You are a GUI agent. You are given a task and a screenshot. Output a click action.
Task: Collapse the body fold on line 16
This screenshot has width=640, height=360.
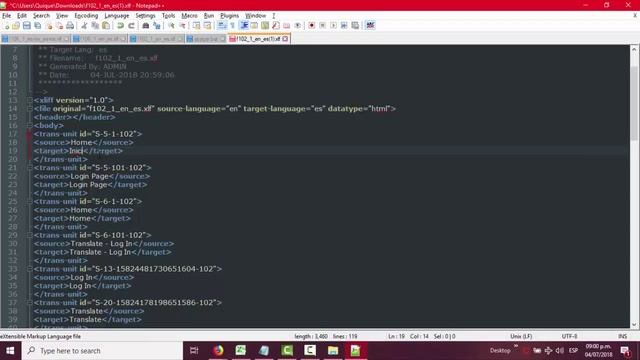tap(30, 125)
